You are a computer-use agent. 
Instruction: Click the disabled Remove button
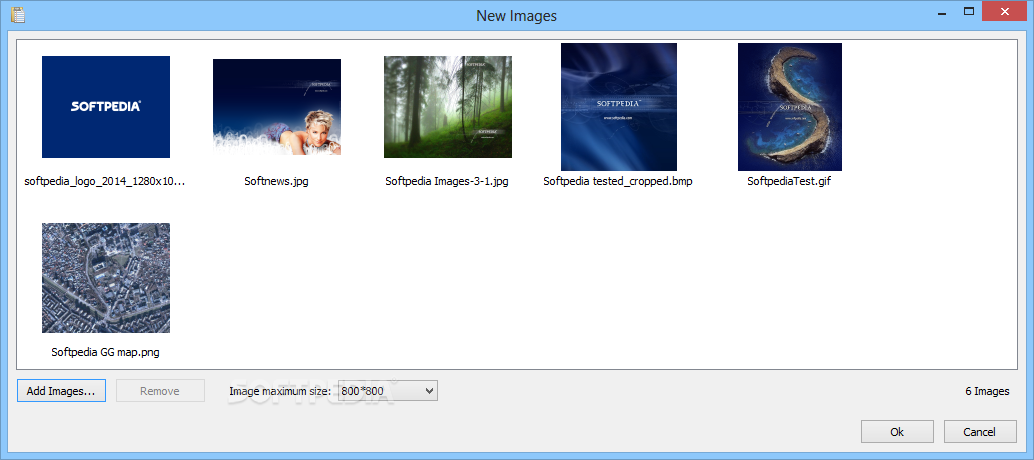160,391
